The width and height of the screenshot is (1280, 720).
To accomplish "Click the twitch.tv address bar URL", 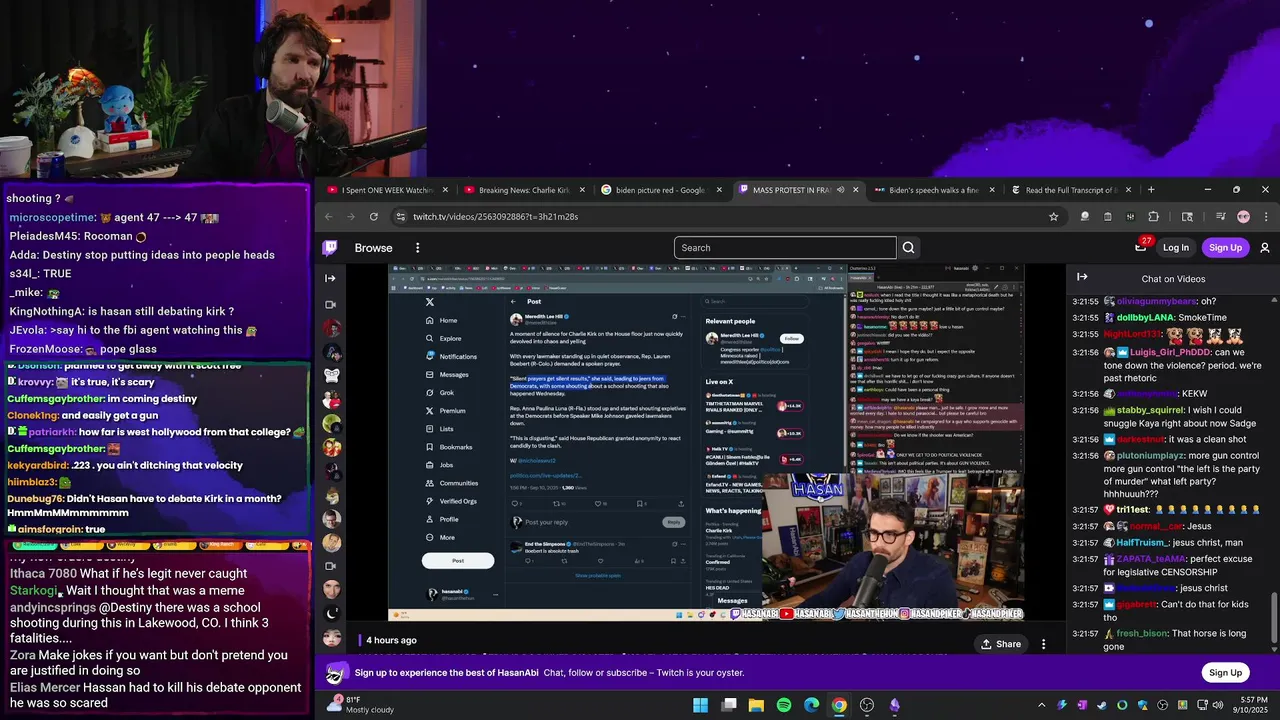I will point(495,216).
